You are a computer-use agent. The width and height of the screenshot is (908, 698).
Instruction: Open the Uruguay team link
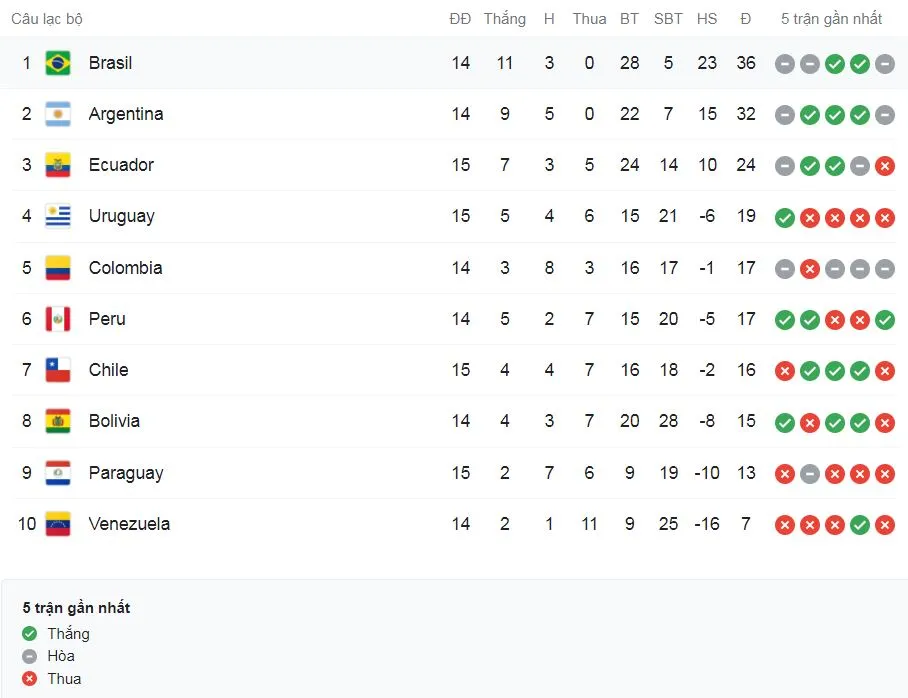point(121,216)
